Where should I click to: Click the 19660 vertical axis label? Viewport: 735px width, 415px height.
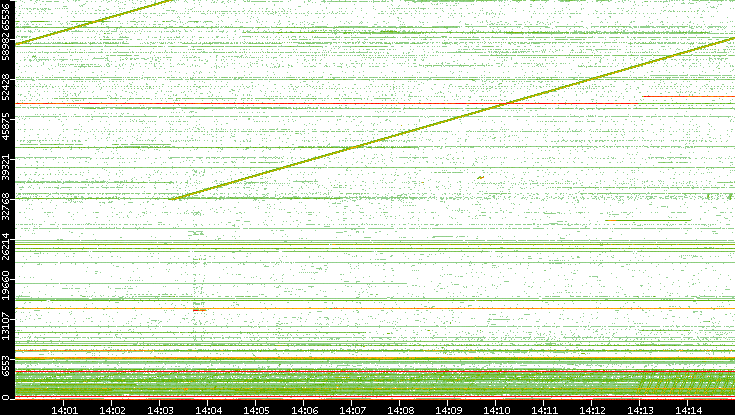[6, 287]
